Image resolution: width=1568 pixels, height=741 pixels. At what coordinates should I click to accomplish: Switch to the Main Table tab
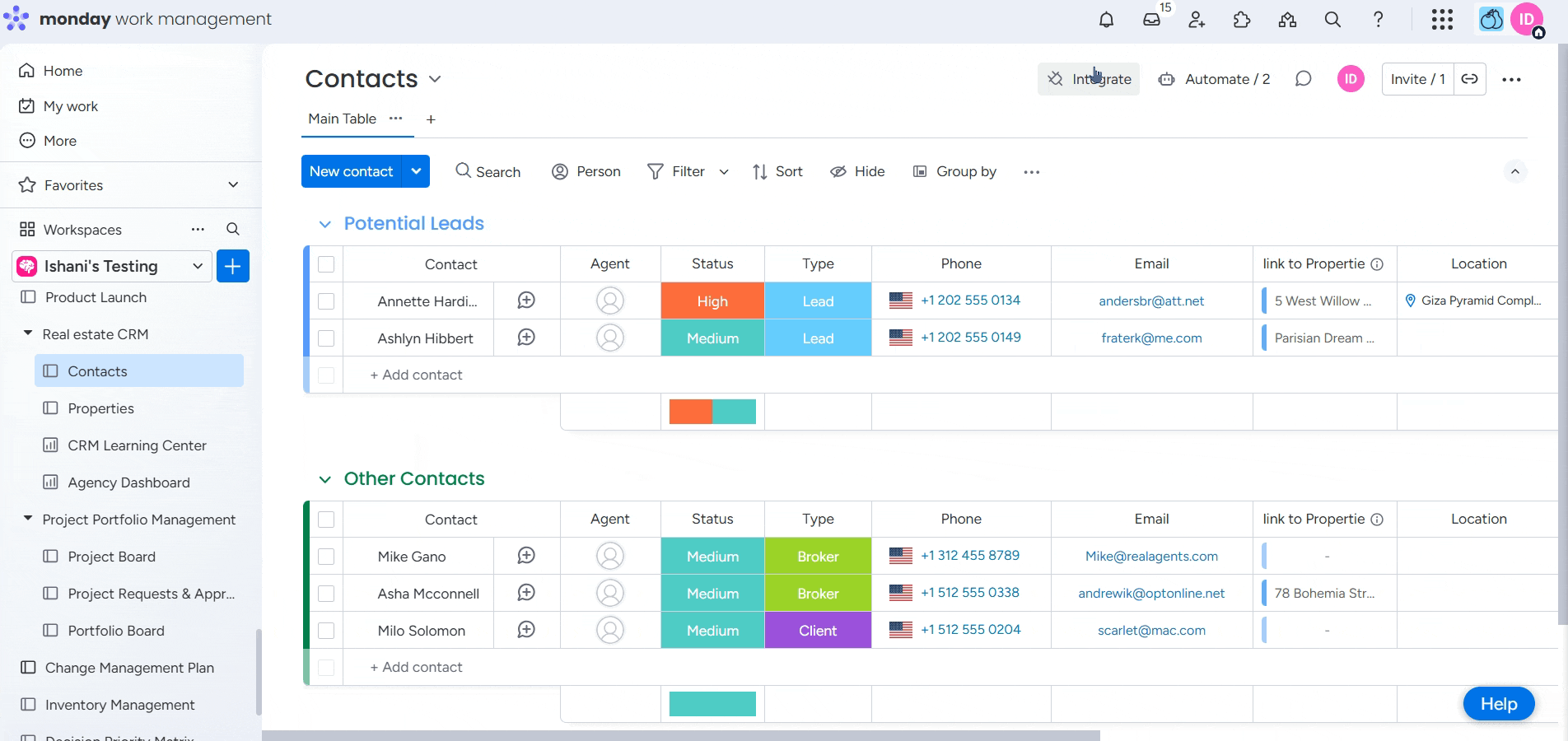(341, 119)
